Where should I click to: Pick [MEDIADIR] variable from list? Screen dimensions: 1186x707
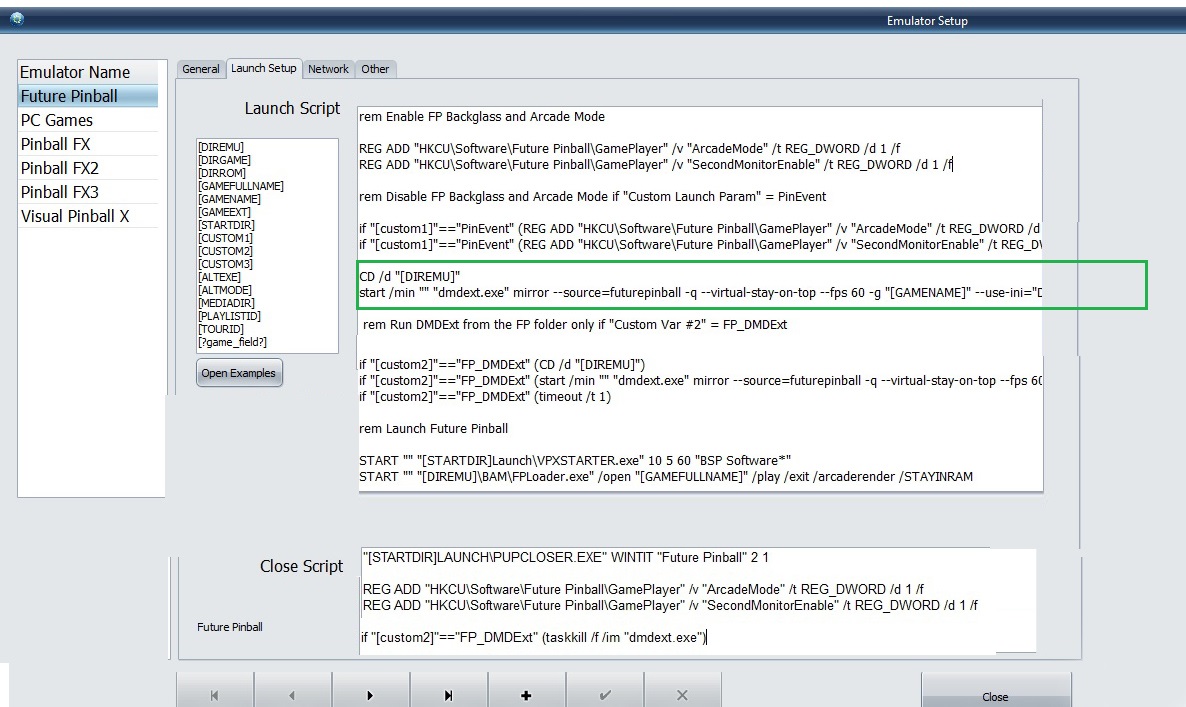click(226, 302)
